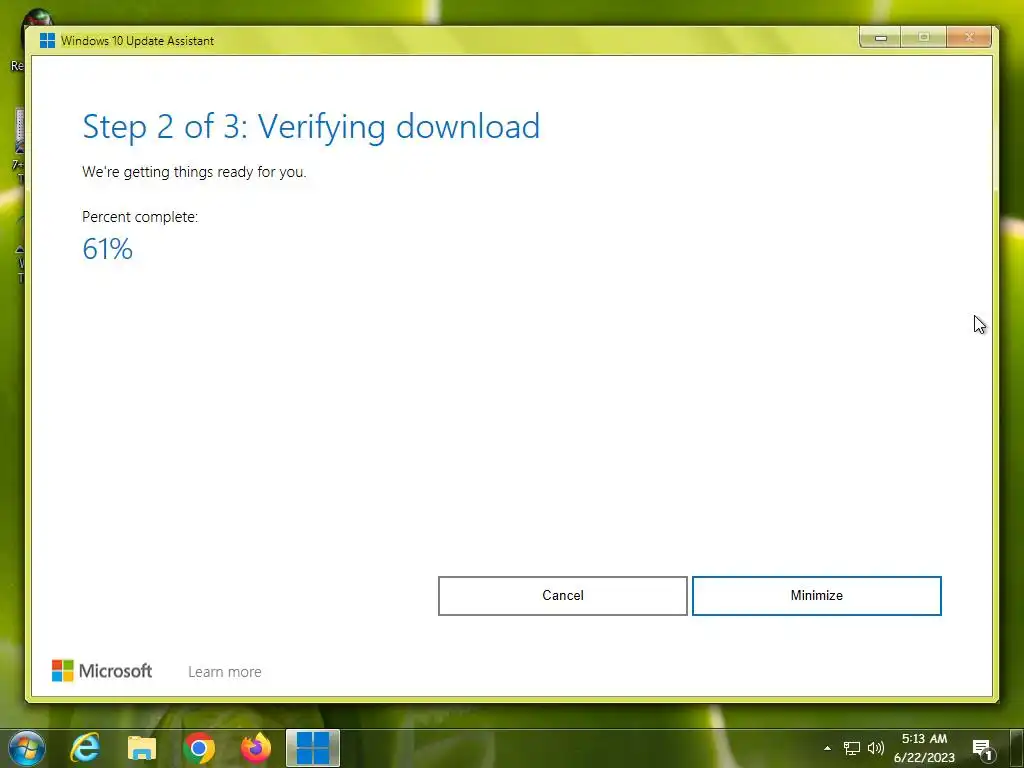Select the Windows 10 Update Assistant taskbar button
The height and width of the screenshot is (768, 1024).
[313, 748]
